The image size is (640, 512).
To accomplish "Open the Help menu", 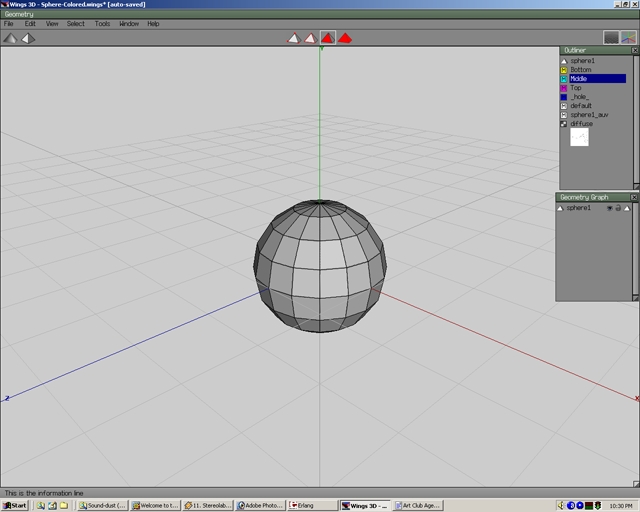I will coord(153,24).
